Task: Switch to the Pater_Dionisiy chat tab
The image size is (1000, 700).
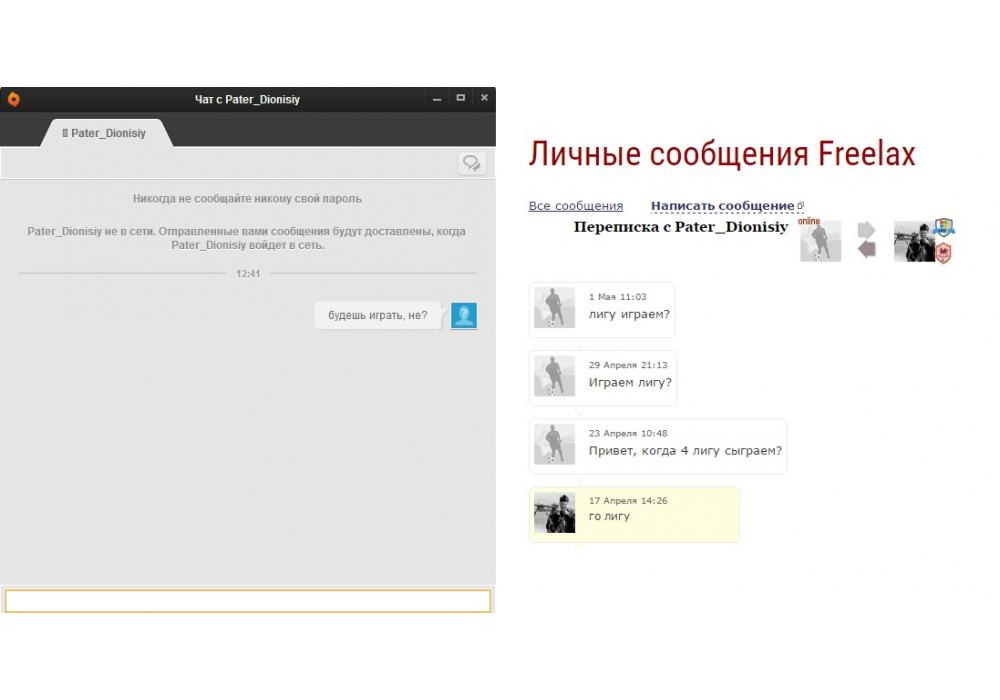Action: (104, 133)
